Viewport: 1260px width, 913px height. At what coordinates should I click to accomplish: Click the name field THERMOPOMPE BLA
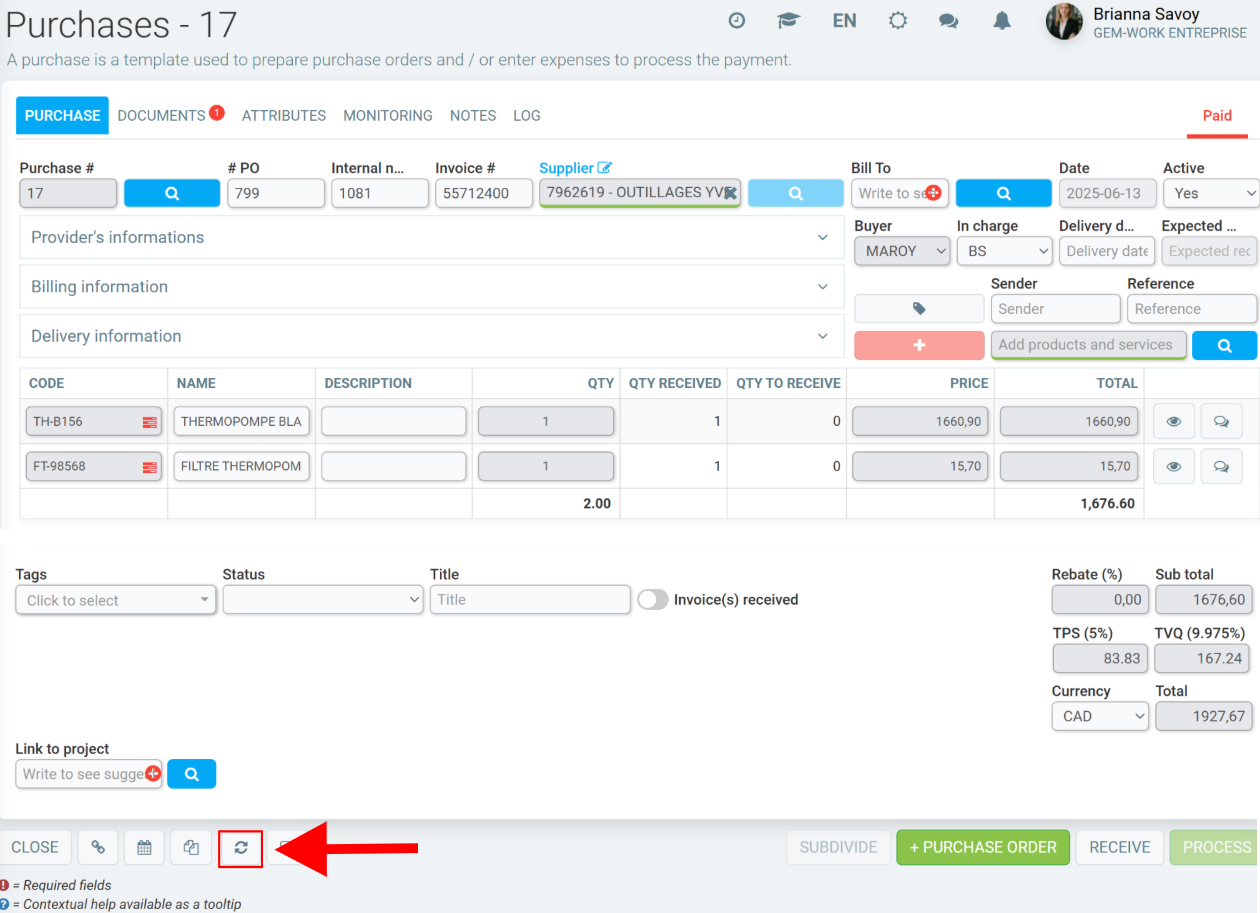pos(241,422)
